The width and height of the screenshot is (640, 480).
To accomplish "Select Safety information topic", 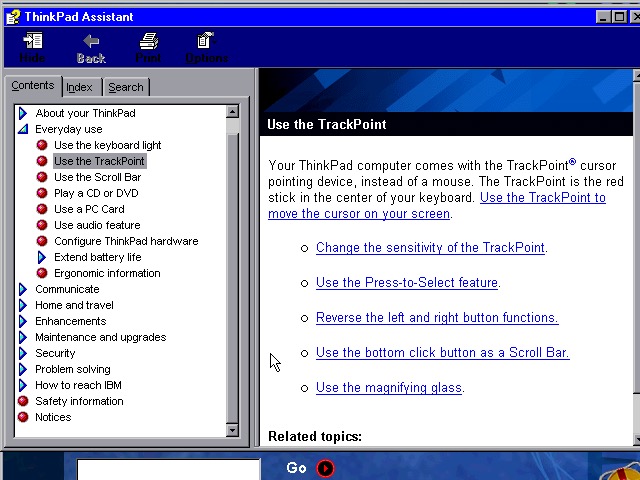I will 79,401.
